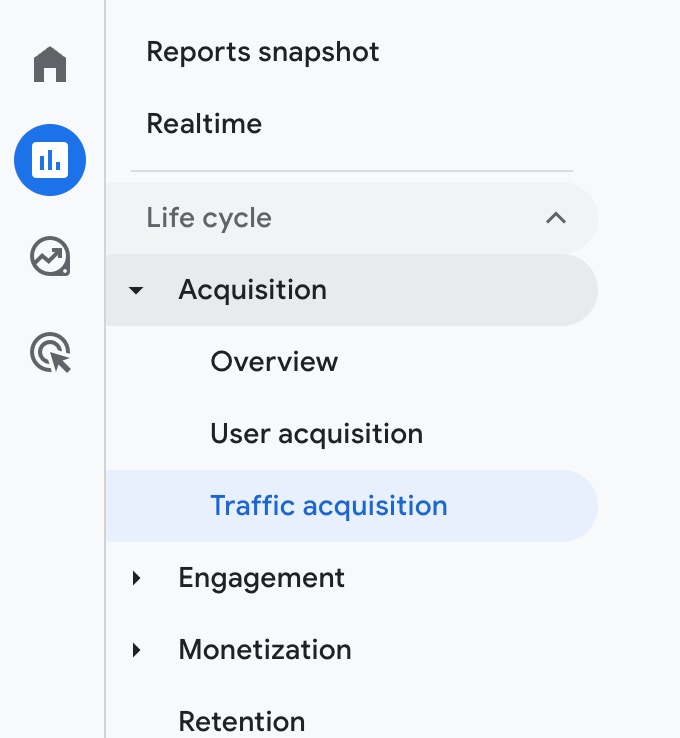Go to the Home icon
This screenshot has height=738, width=680.
click(x=50, y=64)
